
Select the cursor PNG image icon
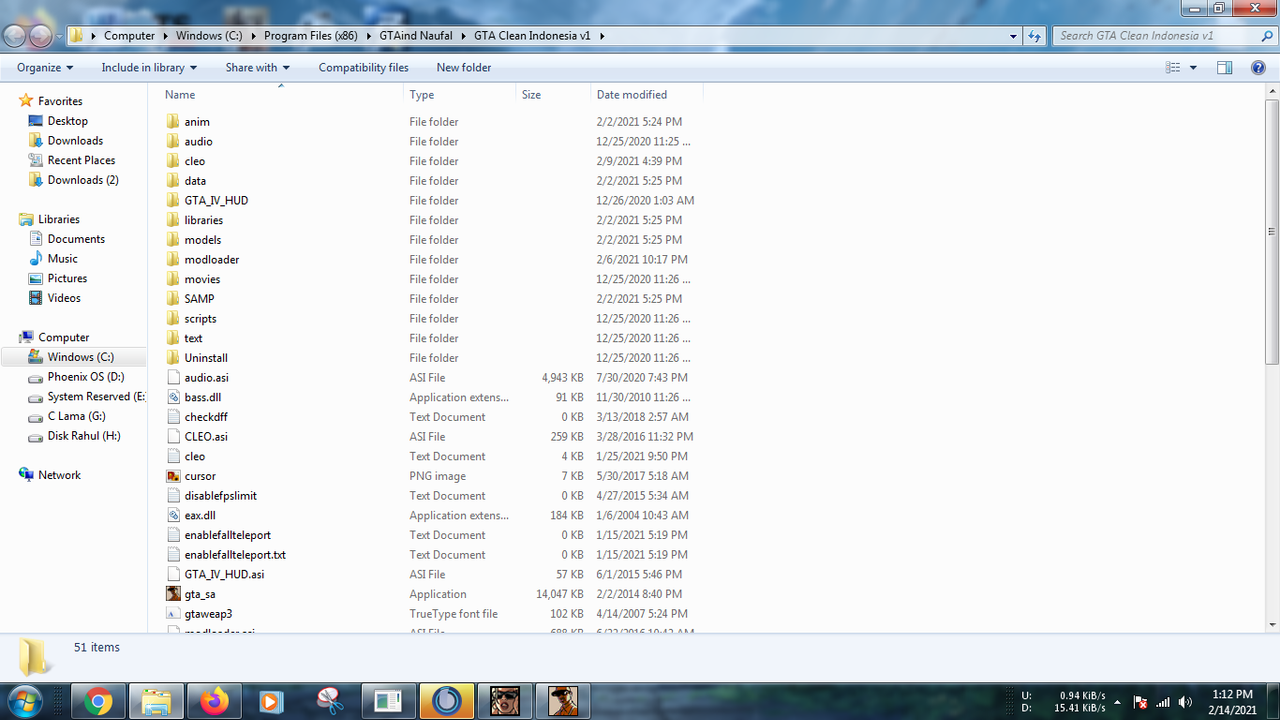[173, 476]
